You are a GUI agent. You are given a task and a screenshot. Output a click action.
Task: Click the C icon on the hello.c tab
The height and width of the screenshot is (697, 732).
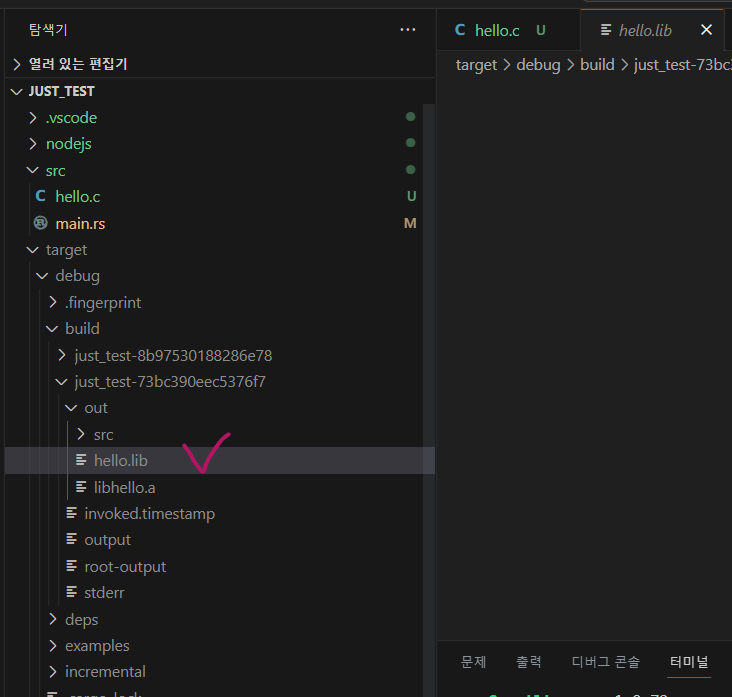[x=460, y=30]
